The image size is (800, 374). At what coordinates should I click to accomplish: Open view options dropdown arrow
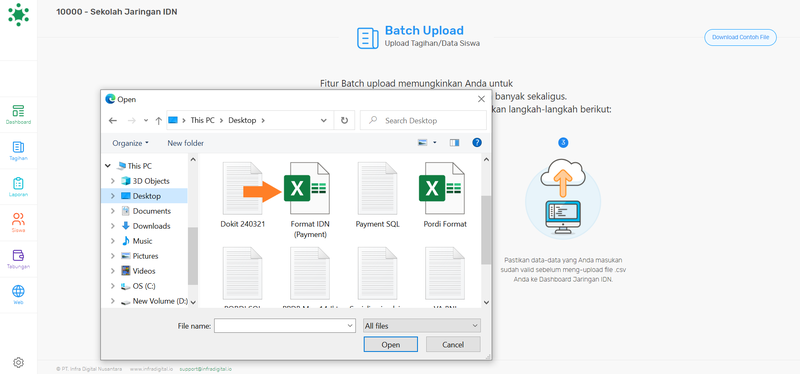coord(435,143)
